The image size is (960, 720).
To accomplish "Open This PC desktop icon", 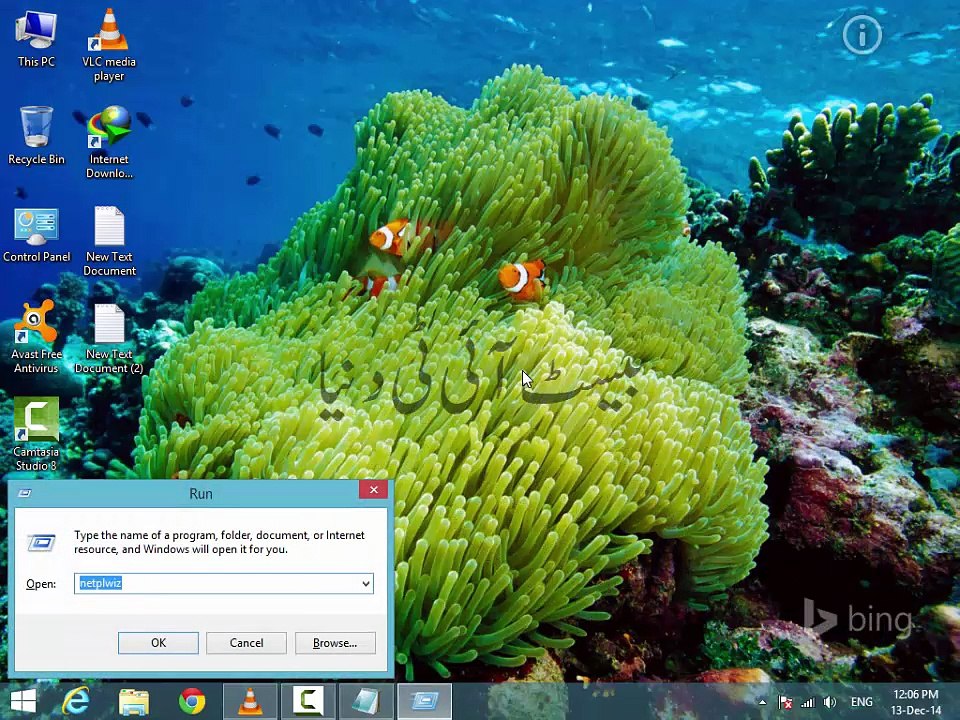I will pyautogui.click(x=36, y=39).
